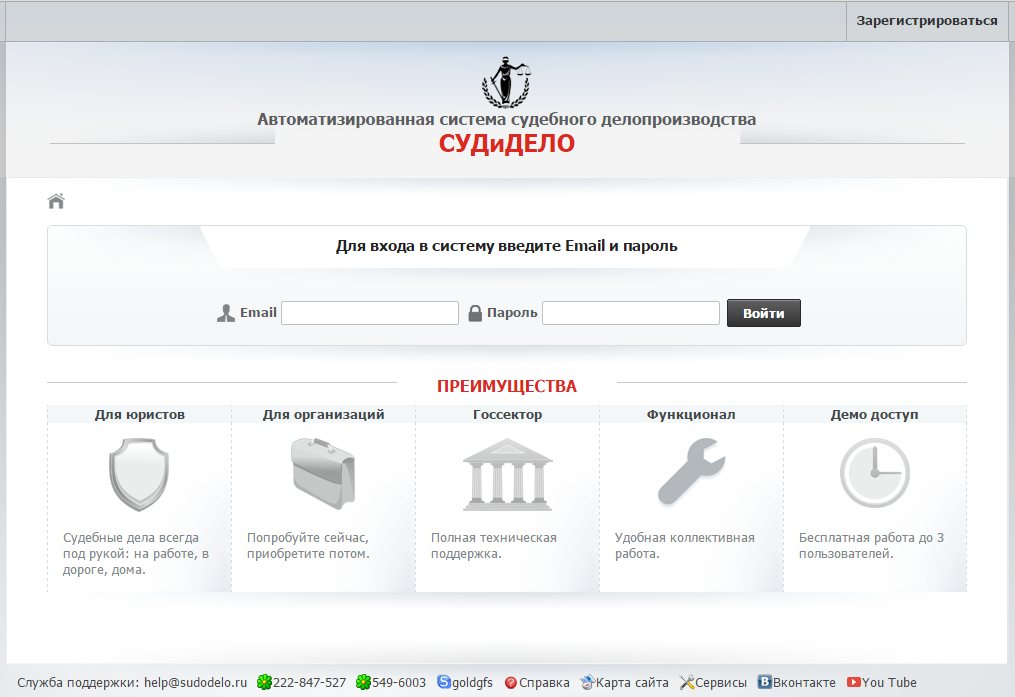Click the padlock icon near Пароль

475,313
